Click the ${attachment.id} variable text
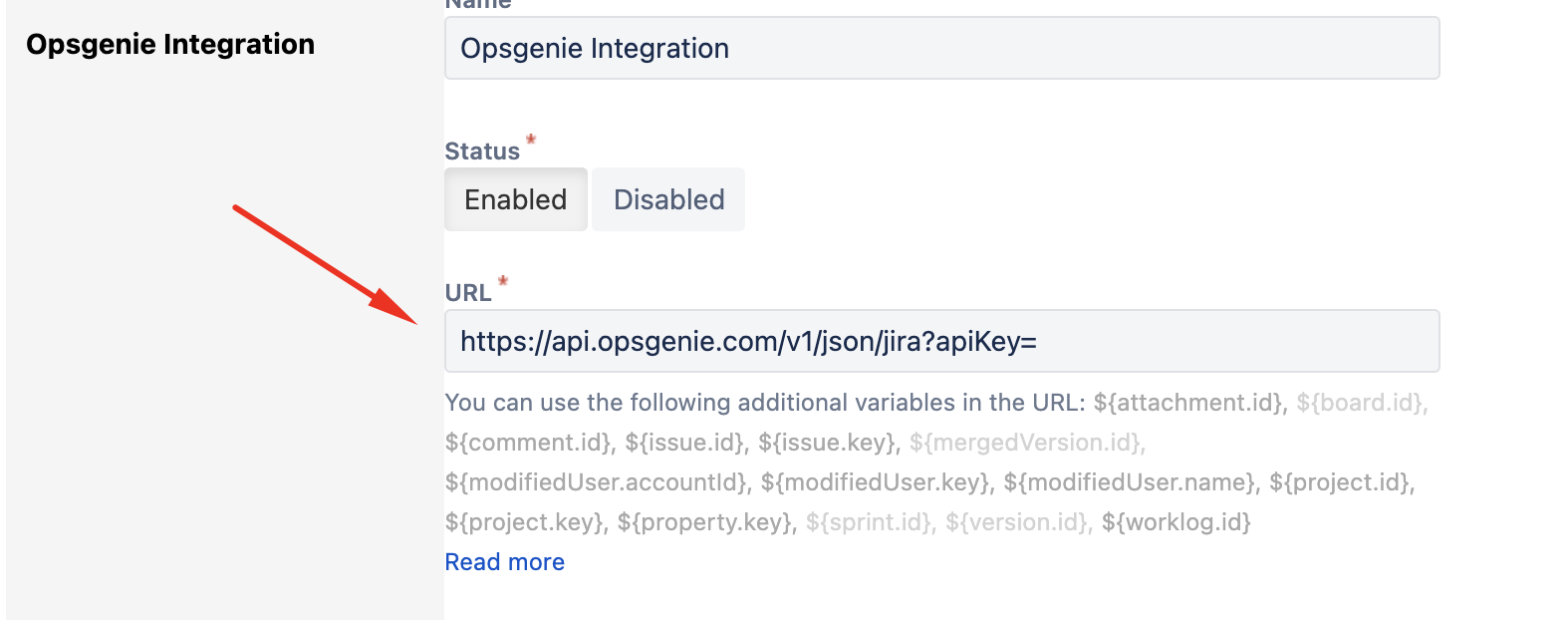Image resolution: width=1568 pixels, height=620 pixels. [x=1190, y=403]
